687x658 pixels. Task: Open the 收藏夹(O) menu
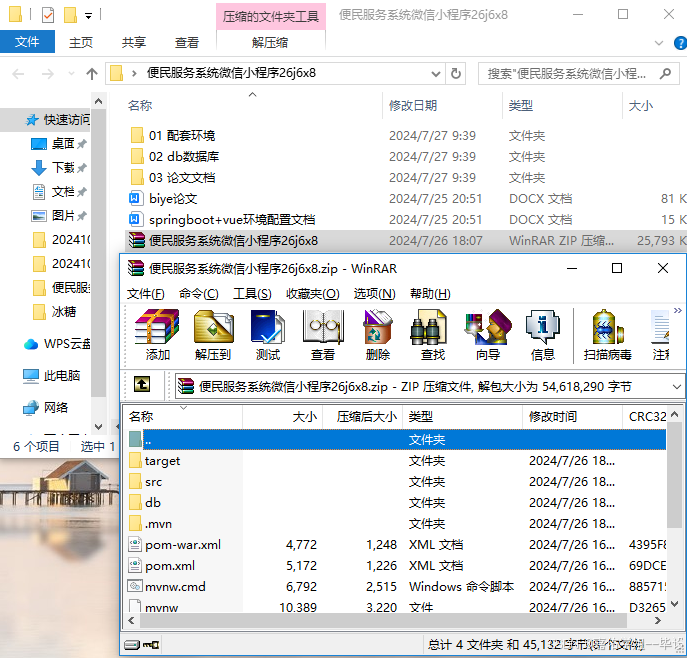coord(312,294)
